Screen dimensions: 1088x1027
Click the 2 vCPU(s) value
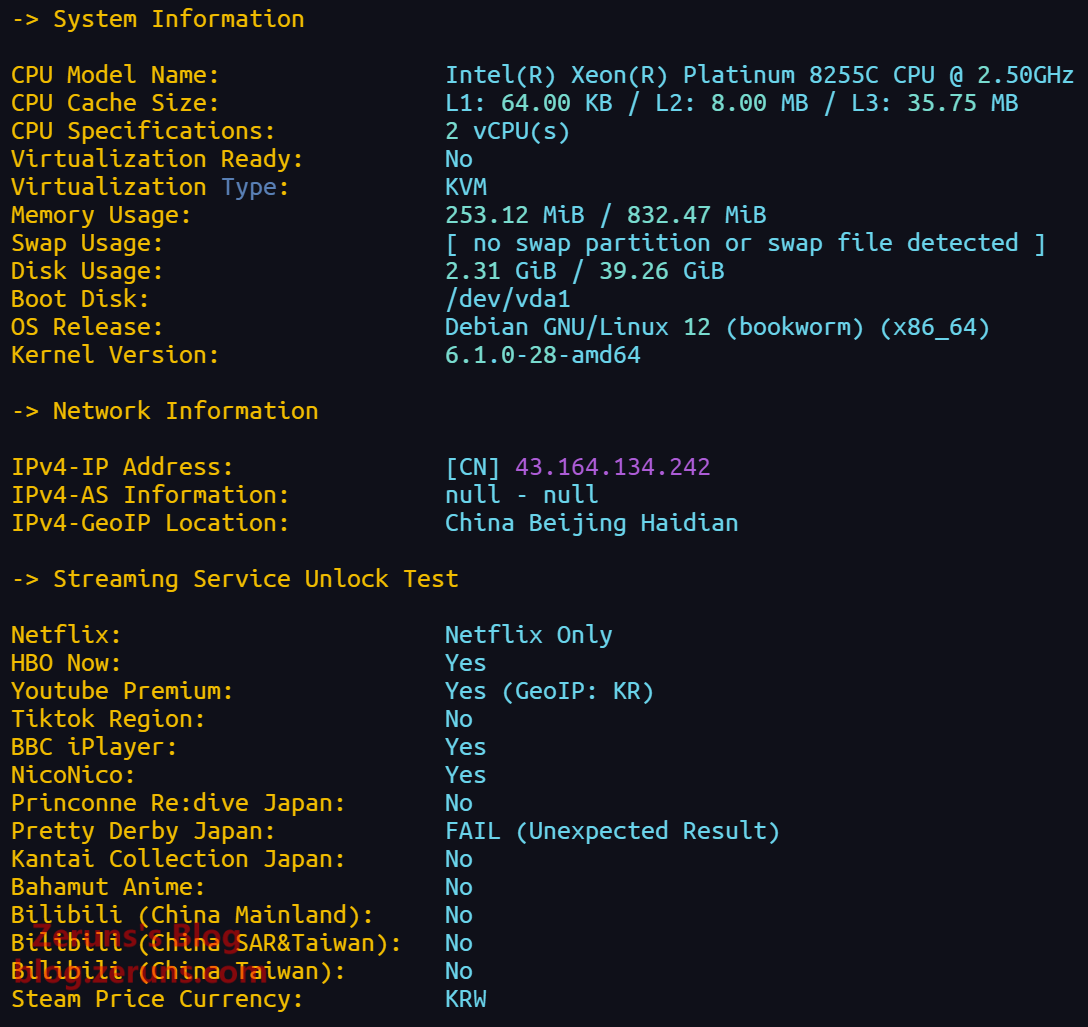pos(514,131)
